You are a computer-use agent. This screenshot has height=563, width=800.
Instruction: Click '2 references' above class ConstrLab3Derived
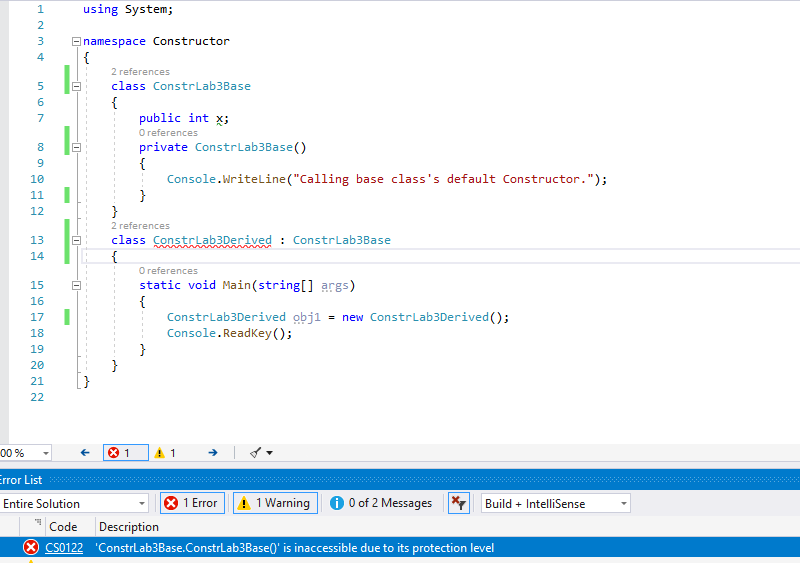[x=140, y=226]
